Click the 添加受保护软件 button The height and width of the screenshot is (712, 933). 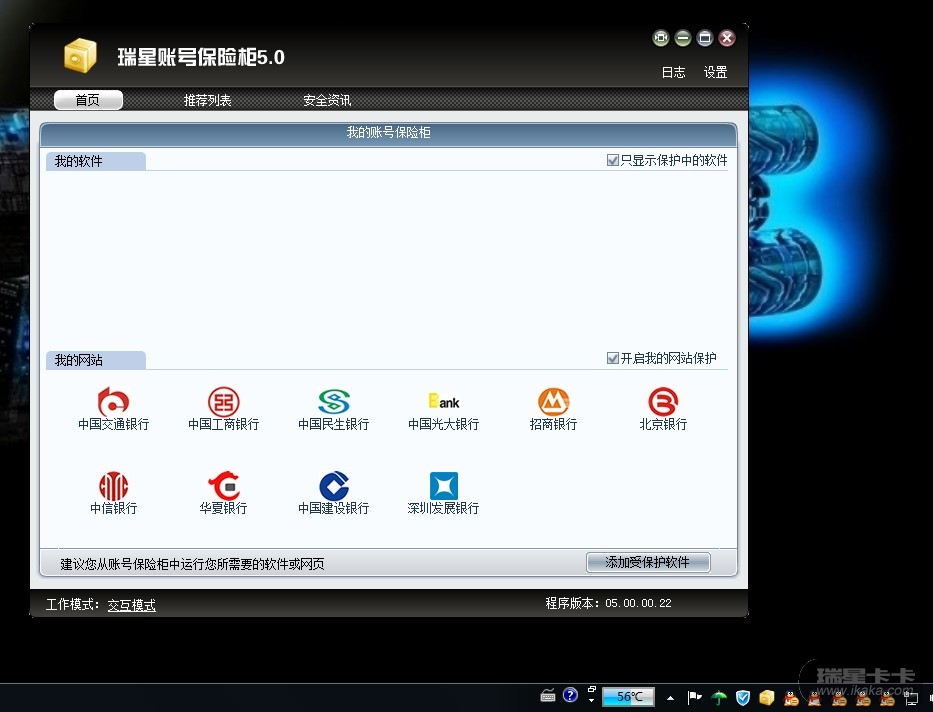[x=648, y=562]
